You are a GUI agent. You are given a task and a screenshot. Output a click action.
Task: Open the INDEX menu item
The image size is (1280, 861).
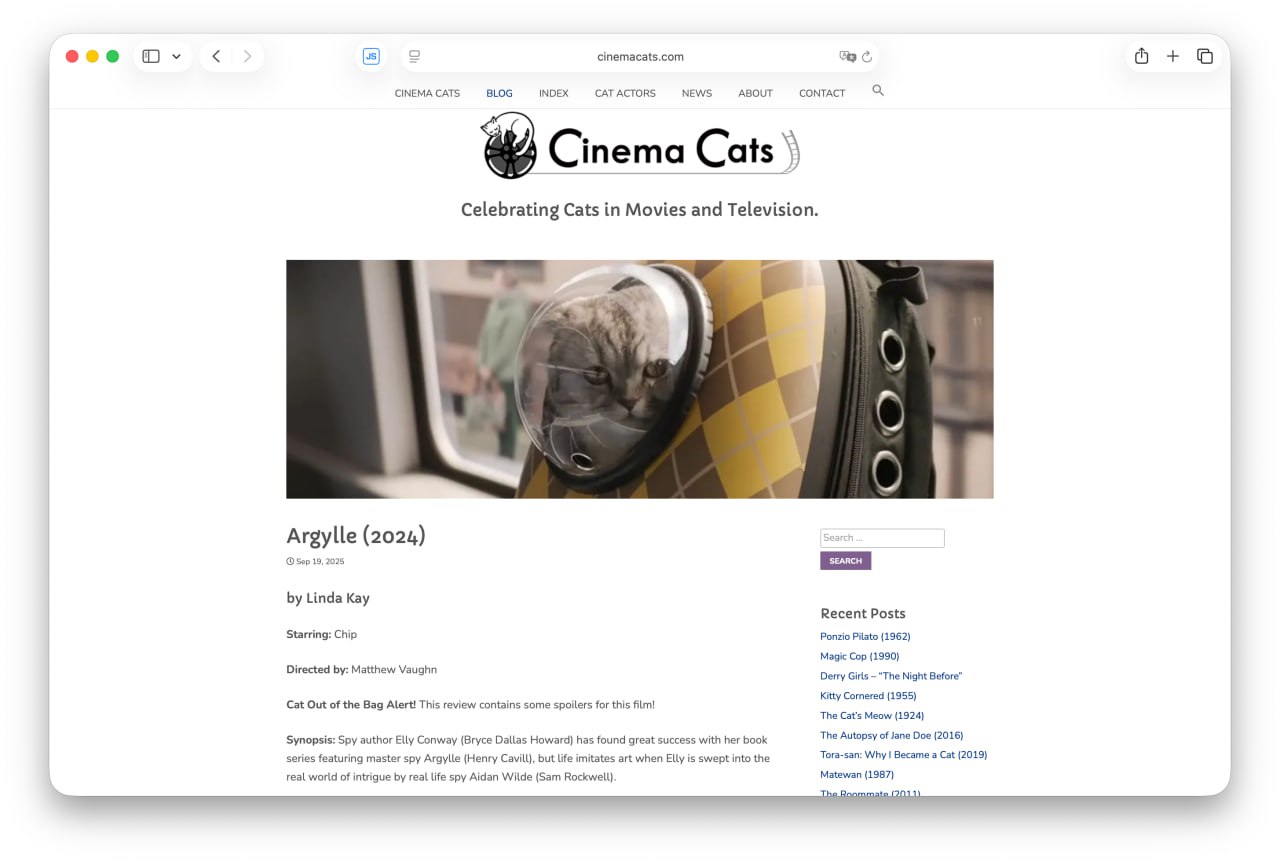(x=553, y=93)
